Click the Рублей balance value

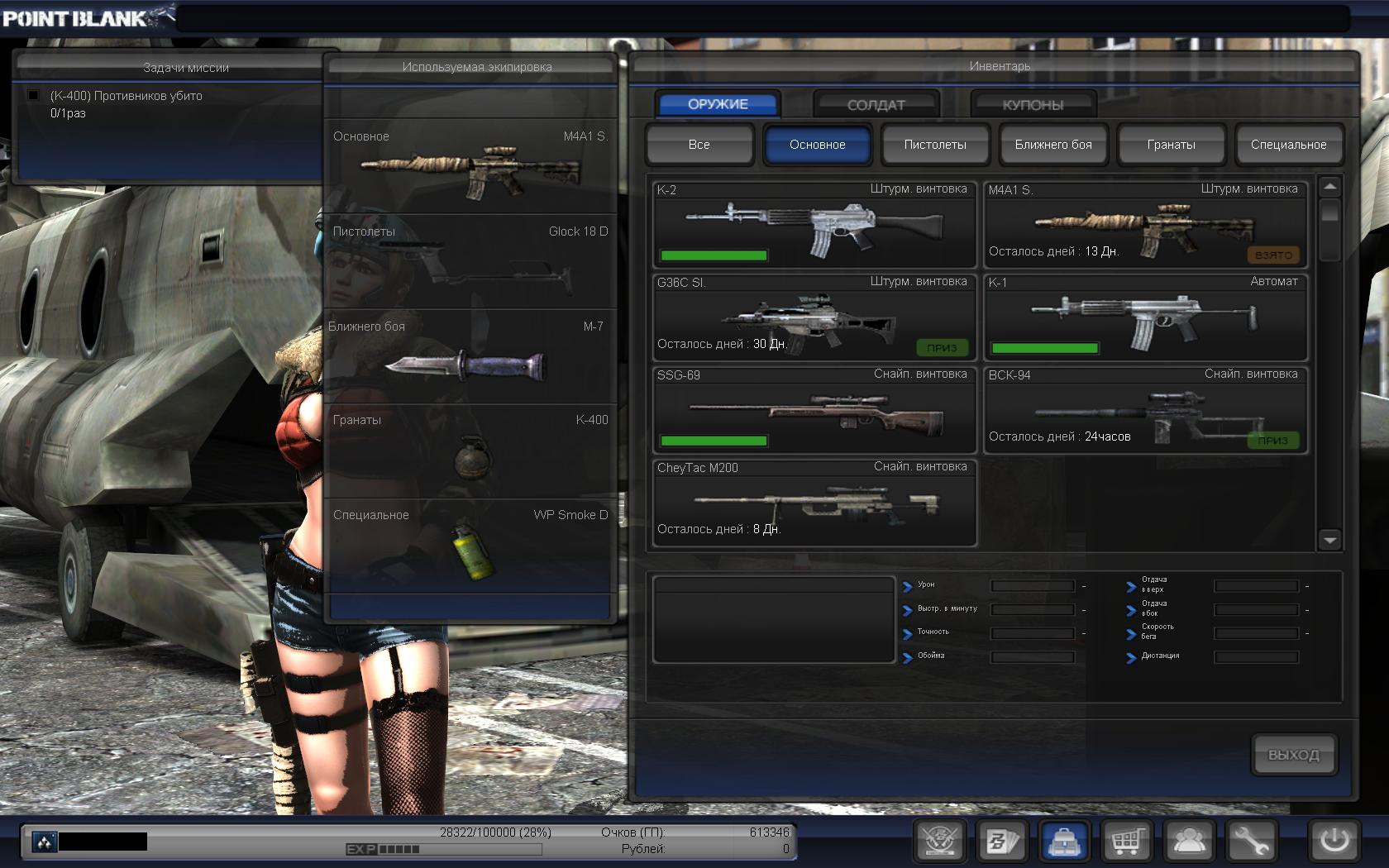coord(785,849)
